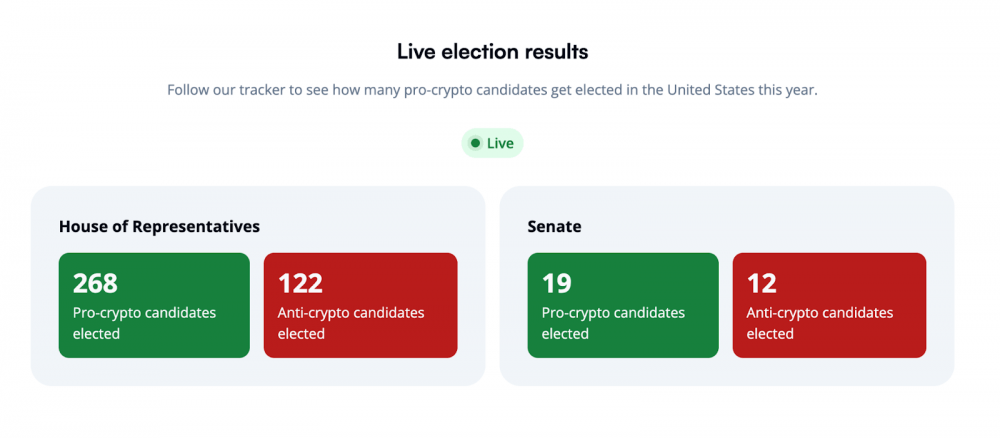This screenshot has height=438, width=1000.
Task: Click the 'Live election results' page heading
Action: coord(492,52)
